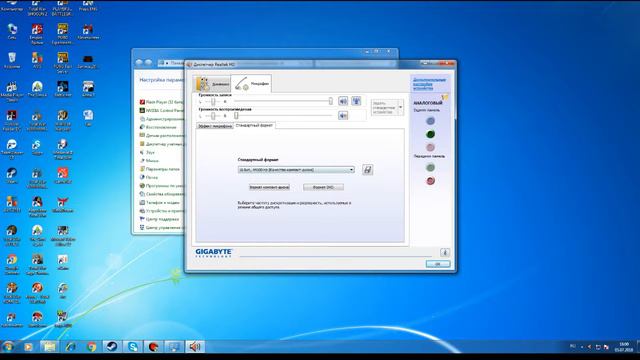The height and width of the screenshot is (360, 640).
Task: Expand the set default device dropdown
Action: click(x=400, y=107)
